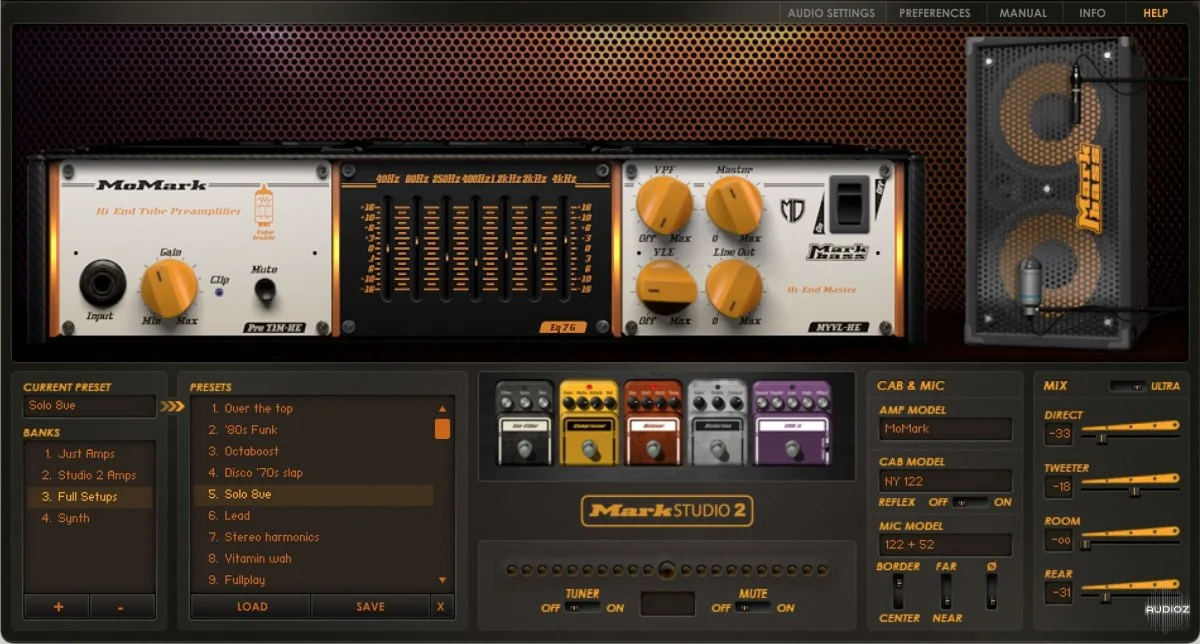Image resolution: width=1200 pixels, height=644 pixels.
Task: Open the Info menu item
Action: point(1092,13)
